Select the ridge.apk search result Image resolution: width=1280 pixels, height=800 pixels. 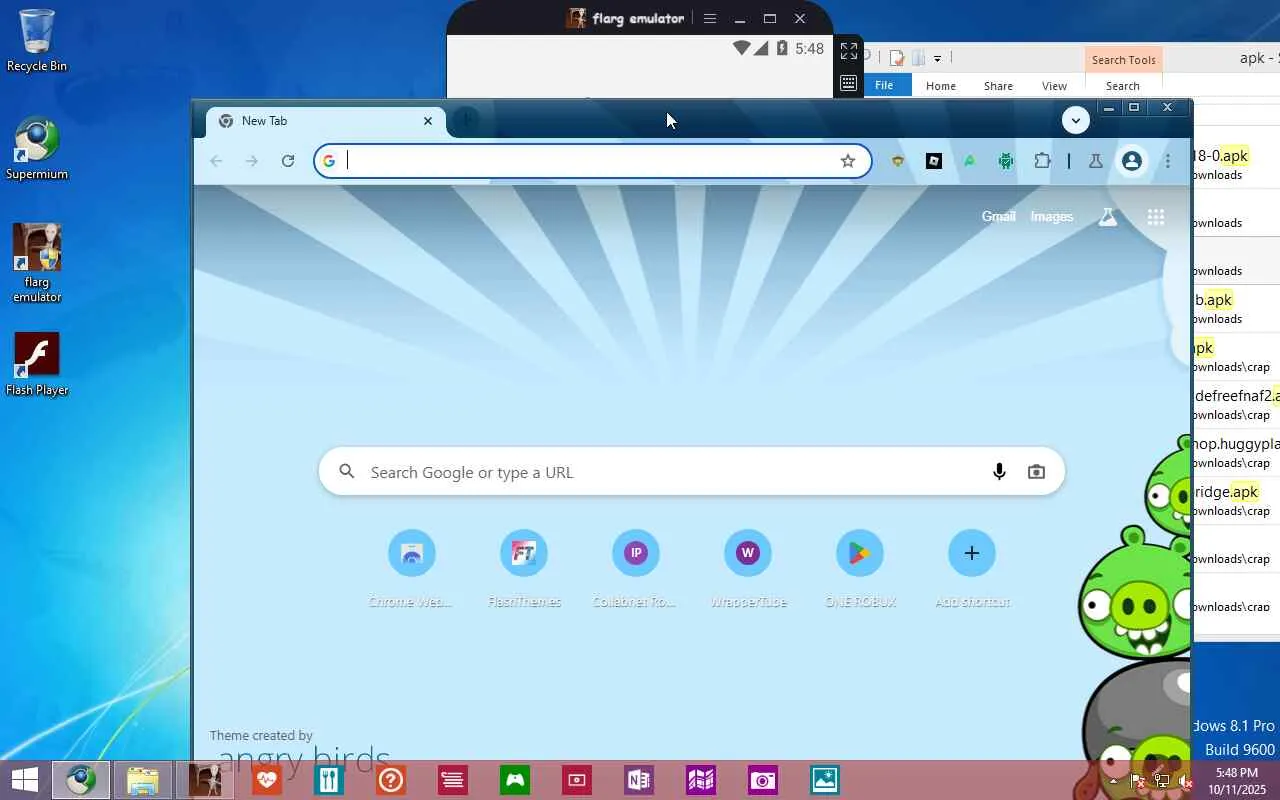(x=1236, y=500)
